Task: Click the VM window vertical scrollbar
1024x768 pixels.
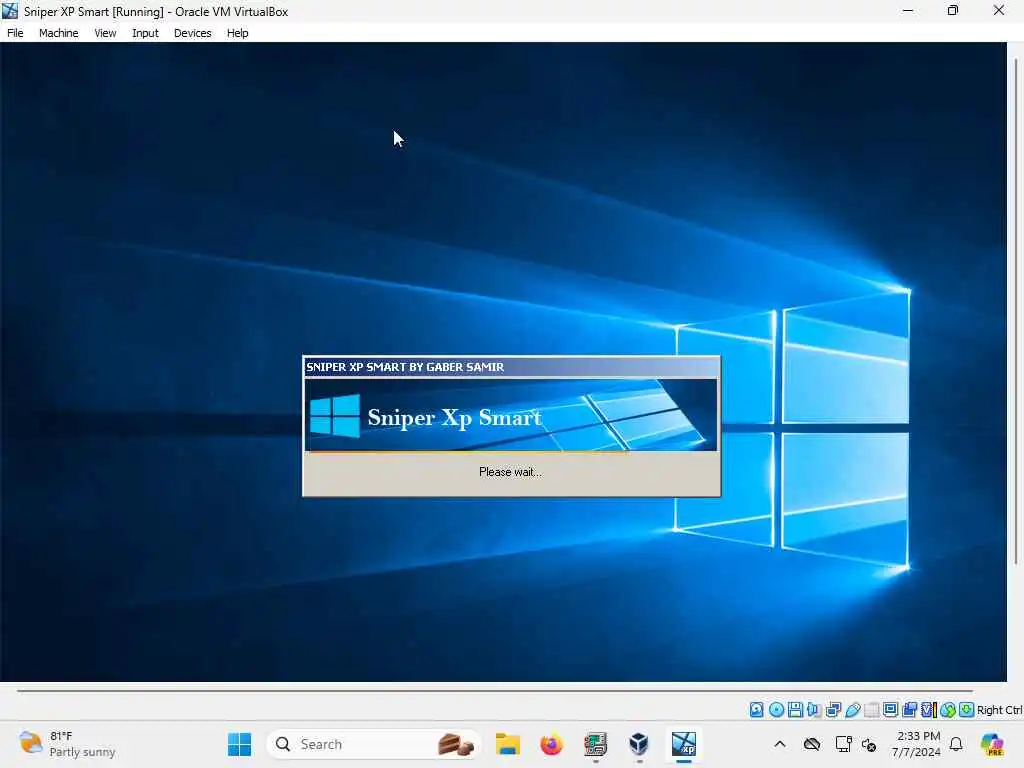Action: [x=1016, y=311]
